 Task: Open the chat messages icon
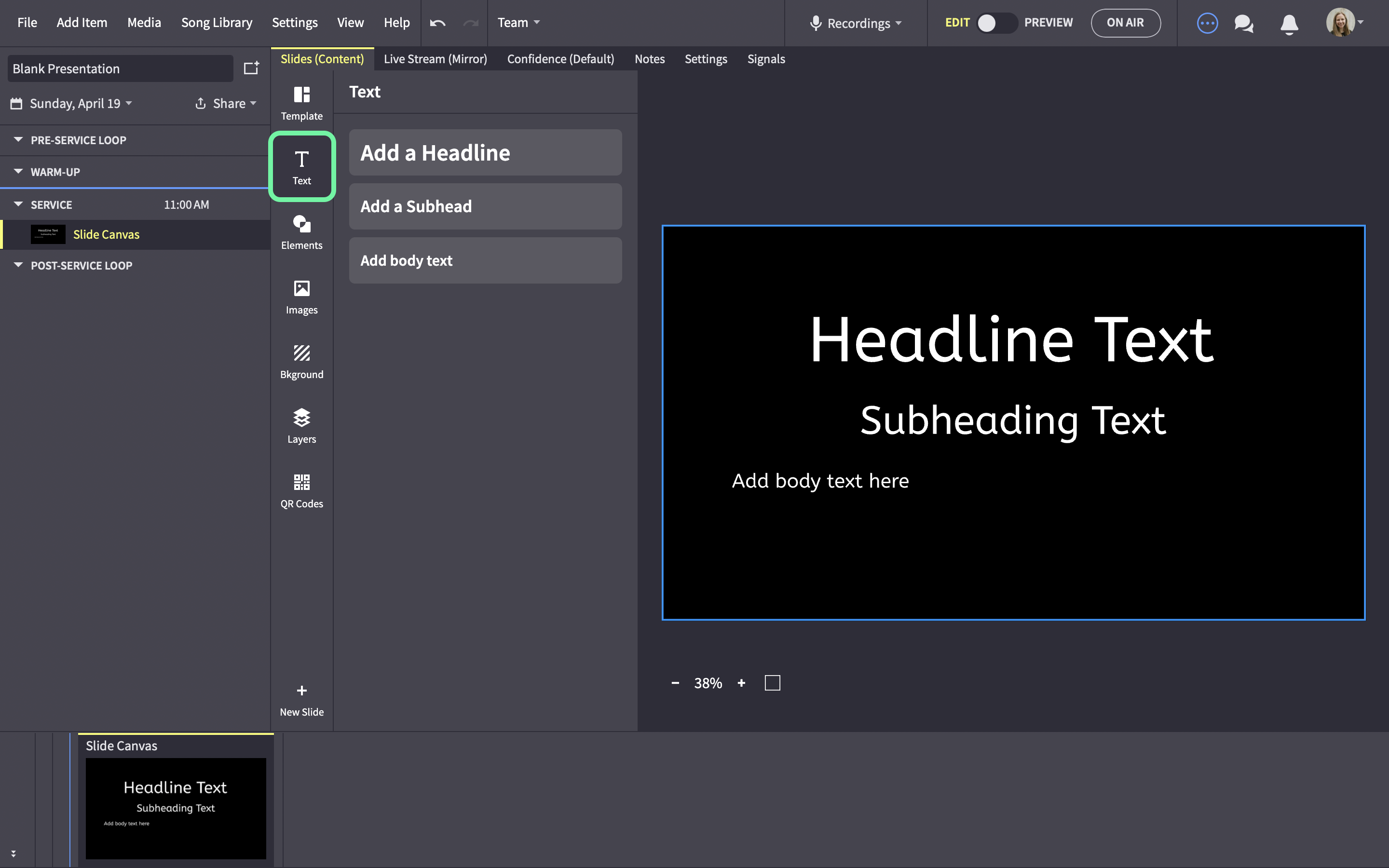click(x=1244, y=24)
